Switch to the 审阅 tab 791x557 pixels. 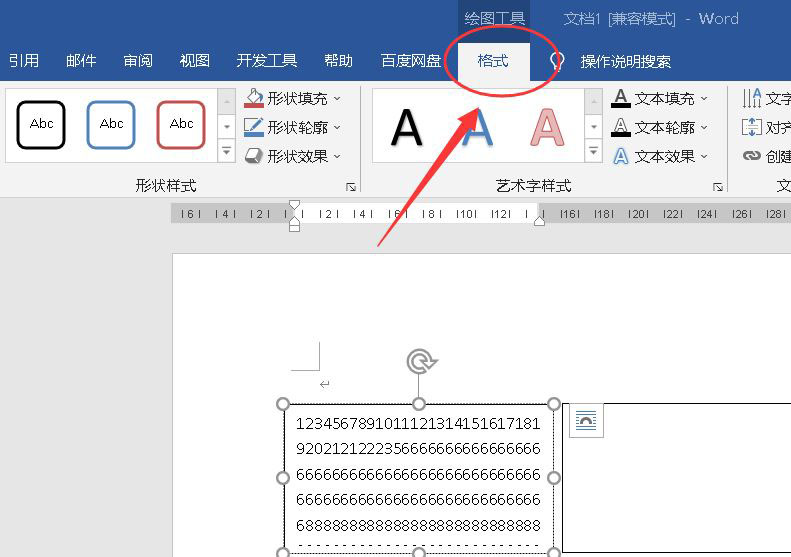138,61
